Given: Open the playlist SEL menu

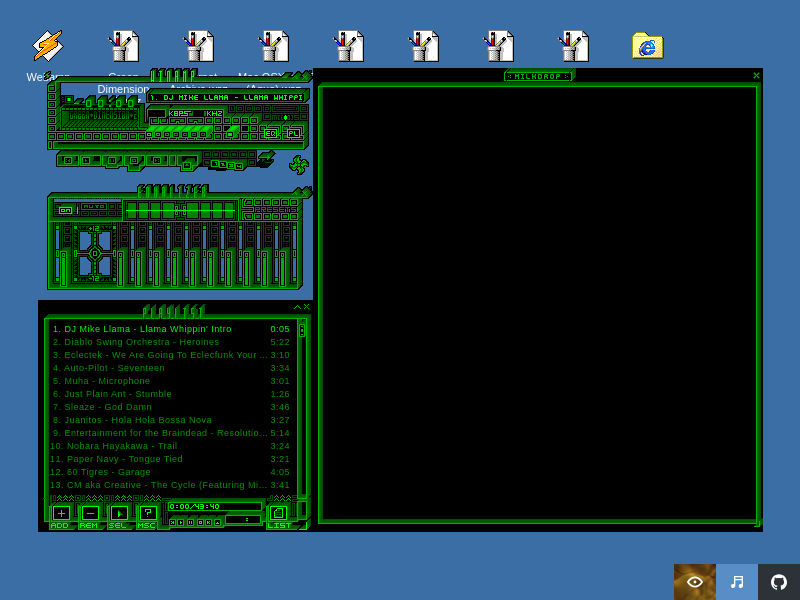Looking at the screenshot, I should [x=118, y=514].
